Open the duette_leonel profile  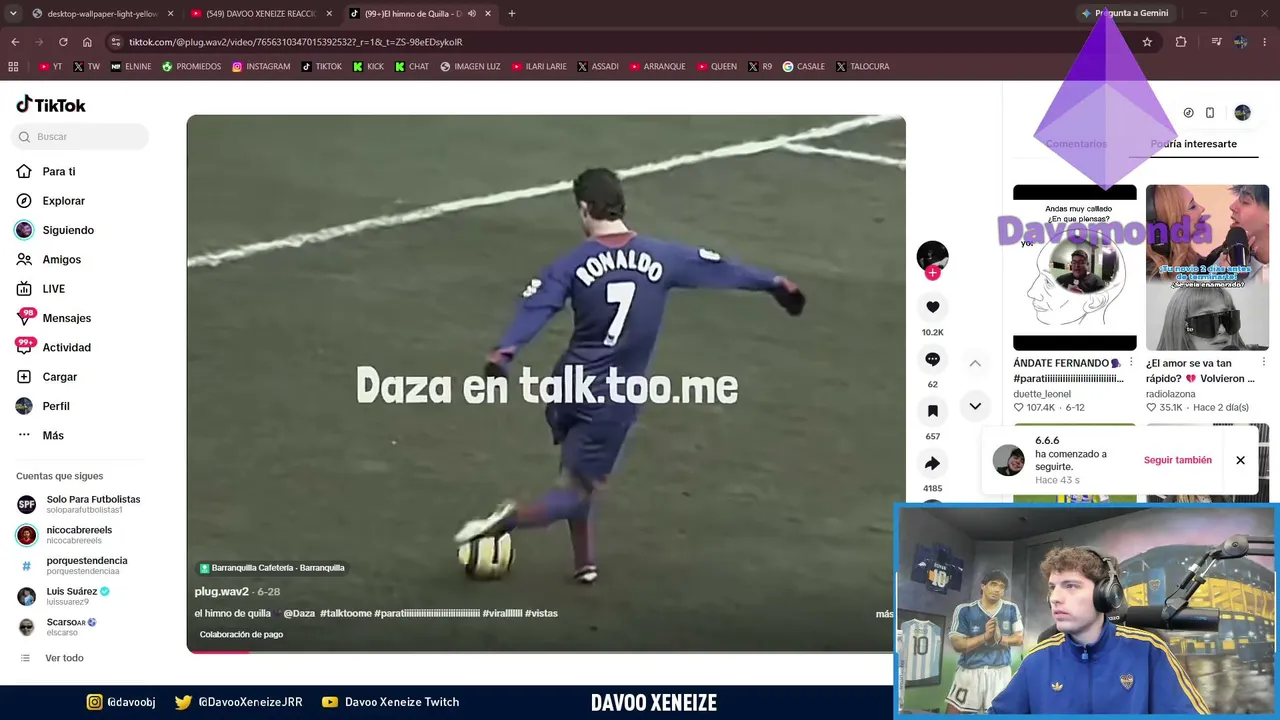(1042, 394)
